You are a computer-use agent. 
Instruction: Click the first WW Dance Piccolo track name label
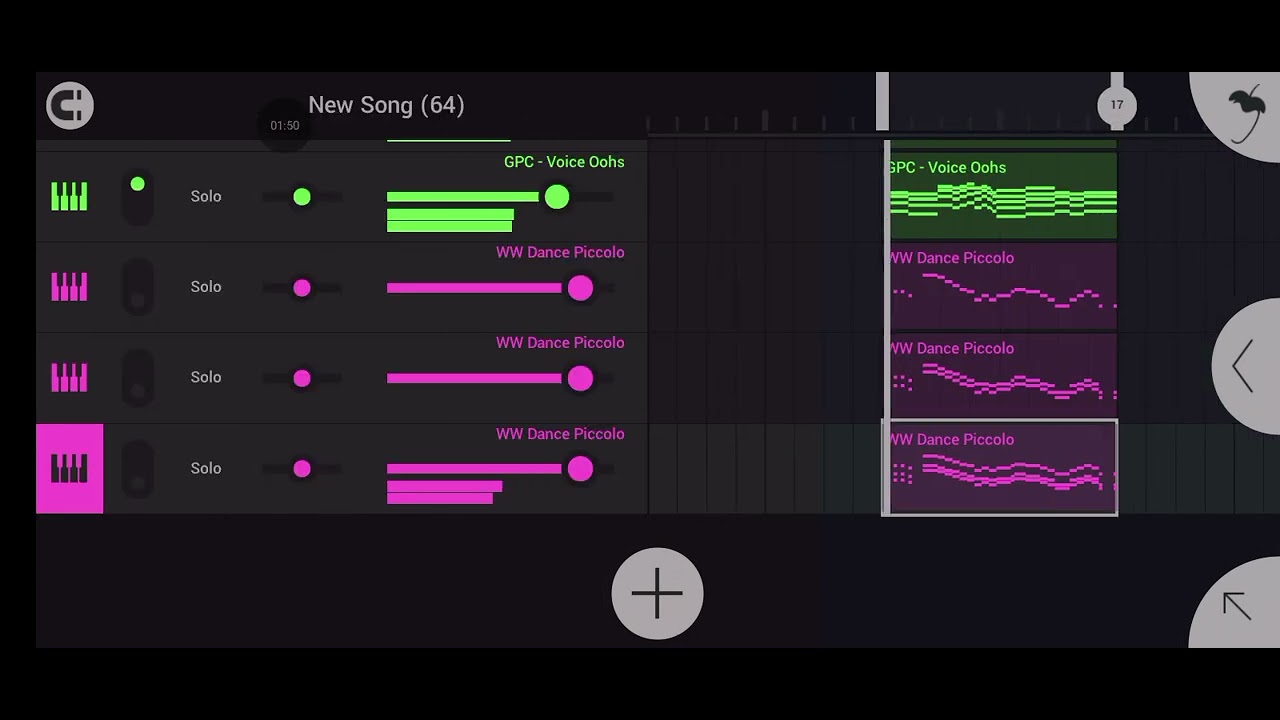click(x=560, y=252)
